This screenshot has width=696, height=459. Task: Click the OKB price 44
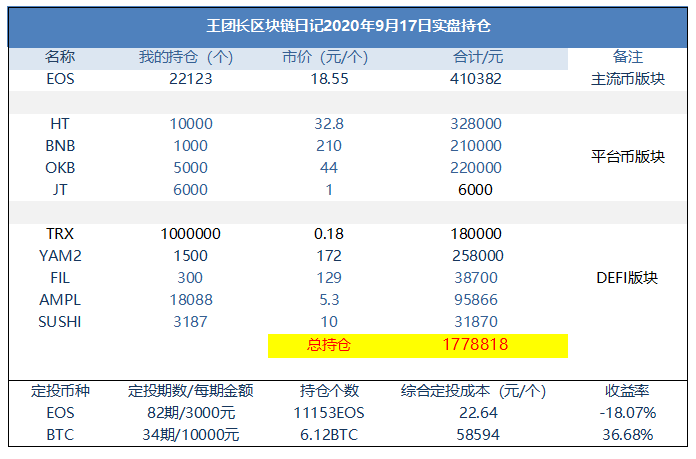click(329, 168)
